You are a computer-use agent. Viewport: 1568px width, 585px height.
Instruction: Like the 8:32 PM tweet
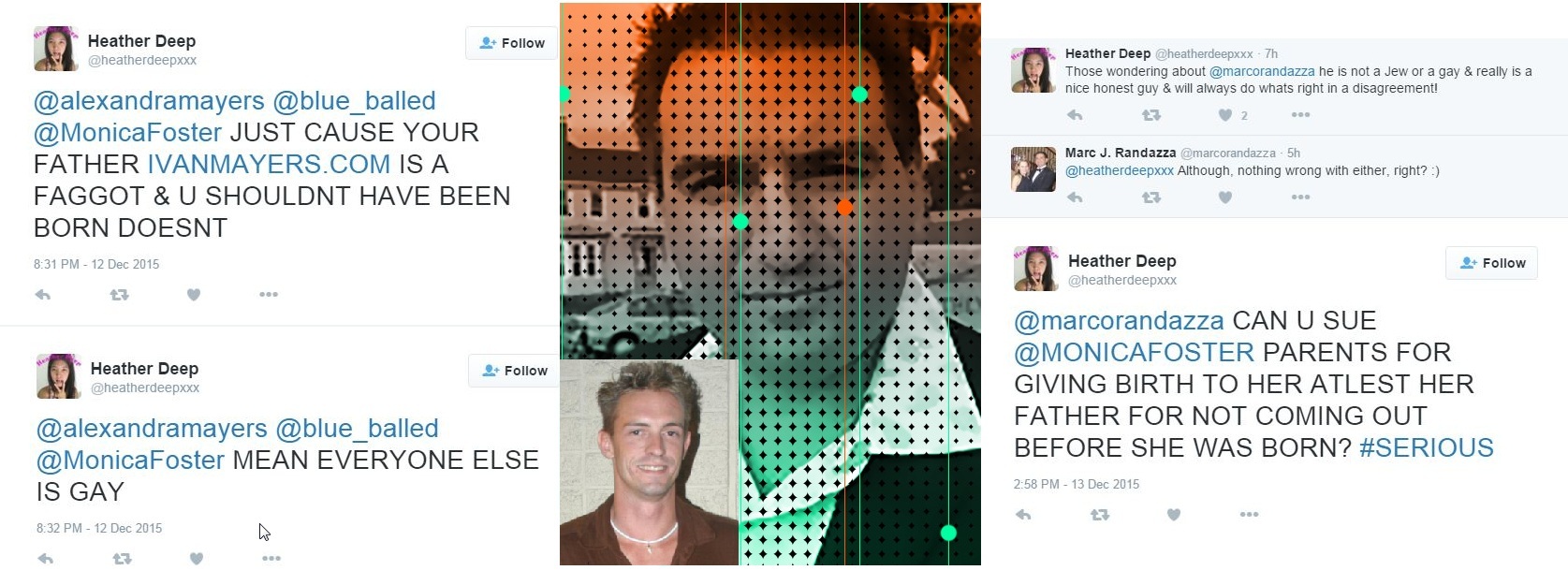pos(196,559)
